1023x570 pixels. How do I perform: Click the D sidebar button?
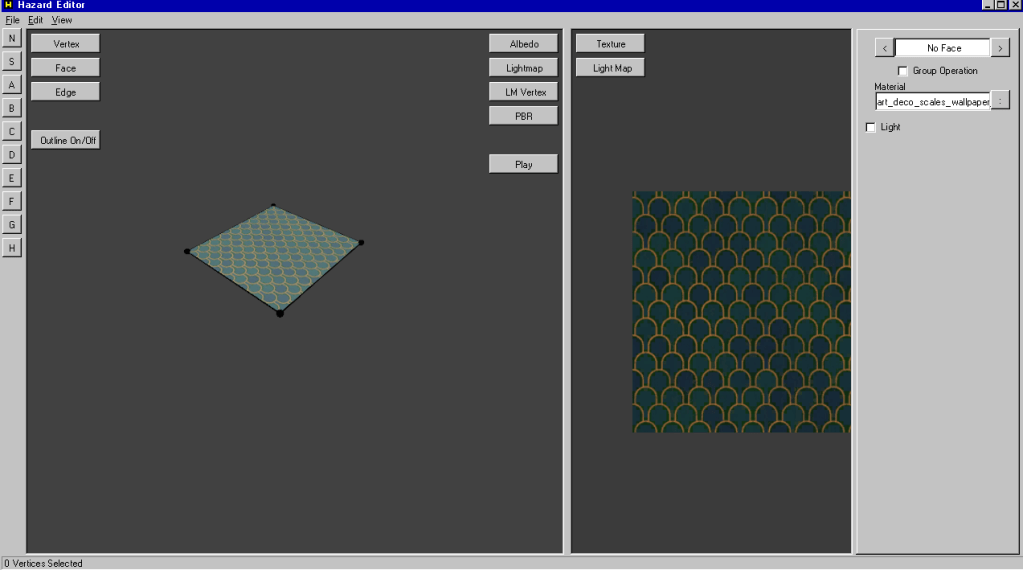(12, 155)
